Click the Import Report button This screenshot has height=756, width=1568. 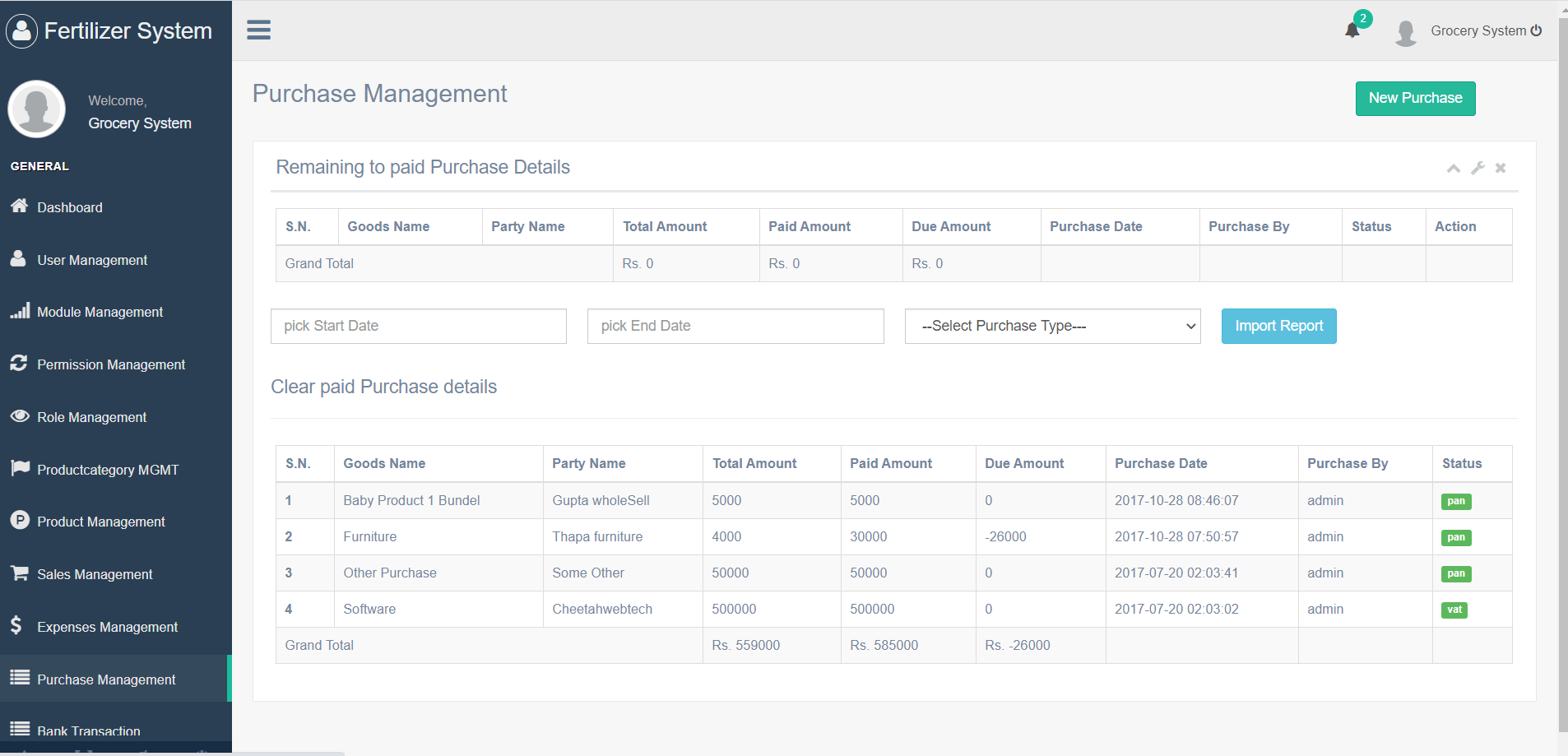(x=1278, y=326)
